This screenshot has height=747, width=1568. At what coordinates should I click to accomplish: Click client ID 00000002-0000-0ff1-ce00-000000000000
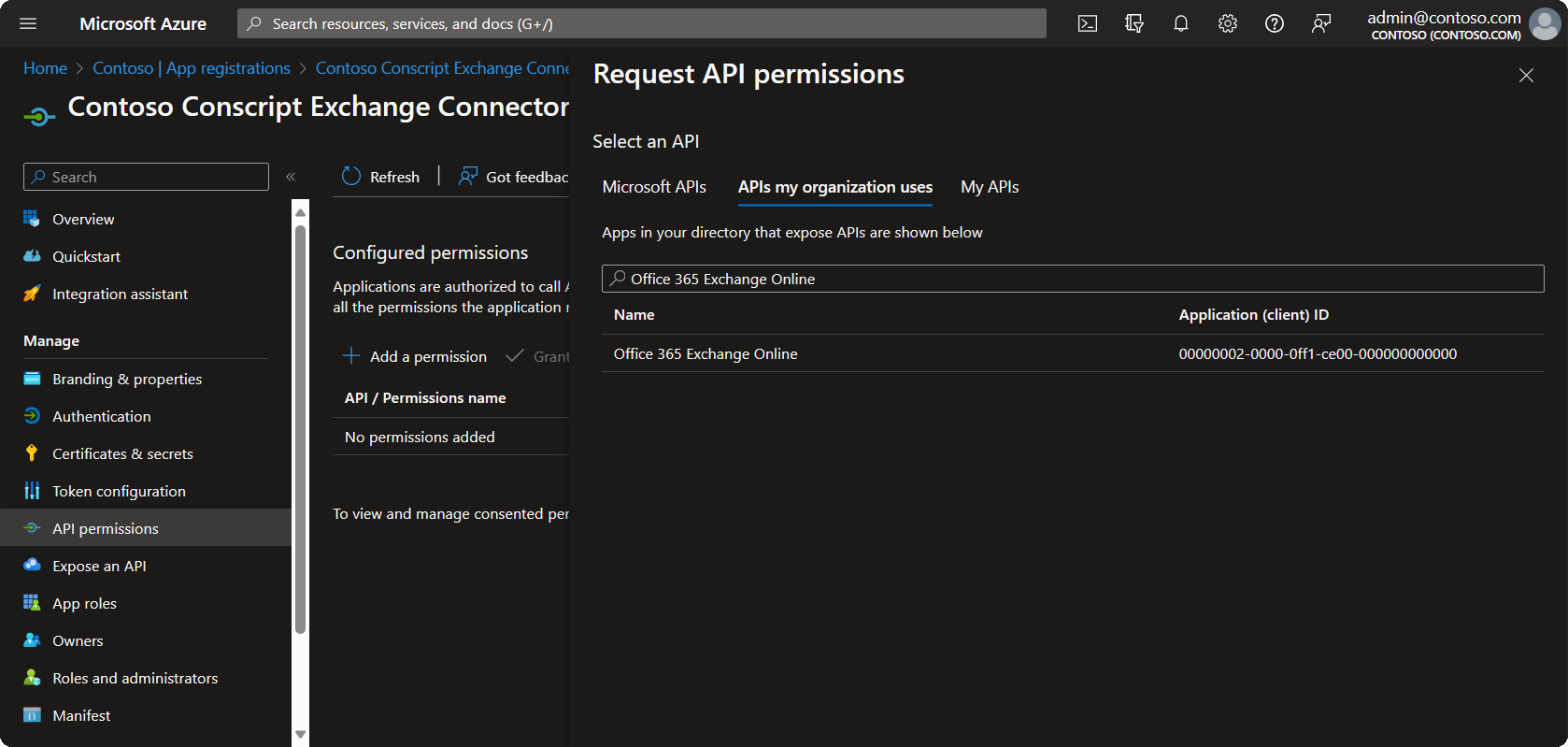tap(1318, 353)
